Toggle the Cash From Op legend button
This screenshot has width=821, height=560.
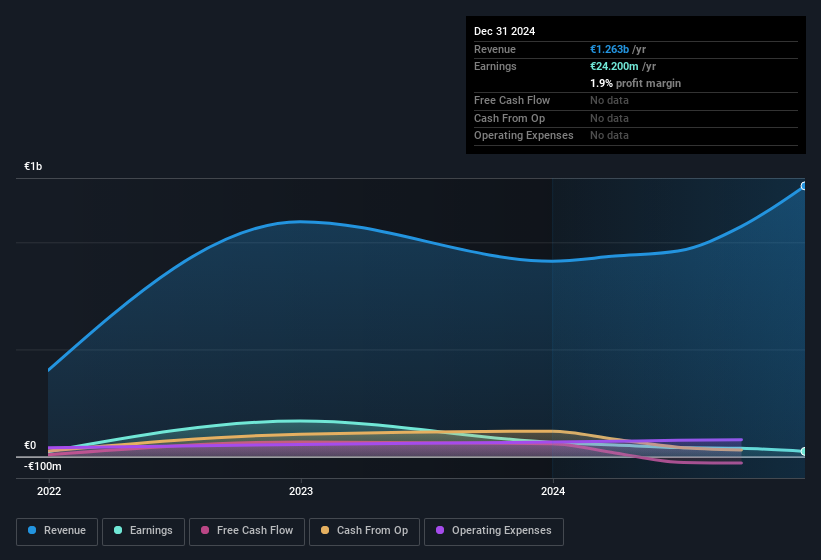click(364, 531)
